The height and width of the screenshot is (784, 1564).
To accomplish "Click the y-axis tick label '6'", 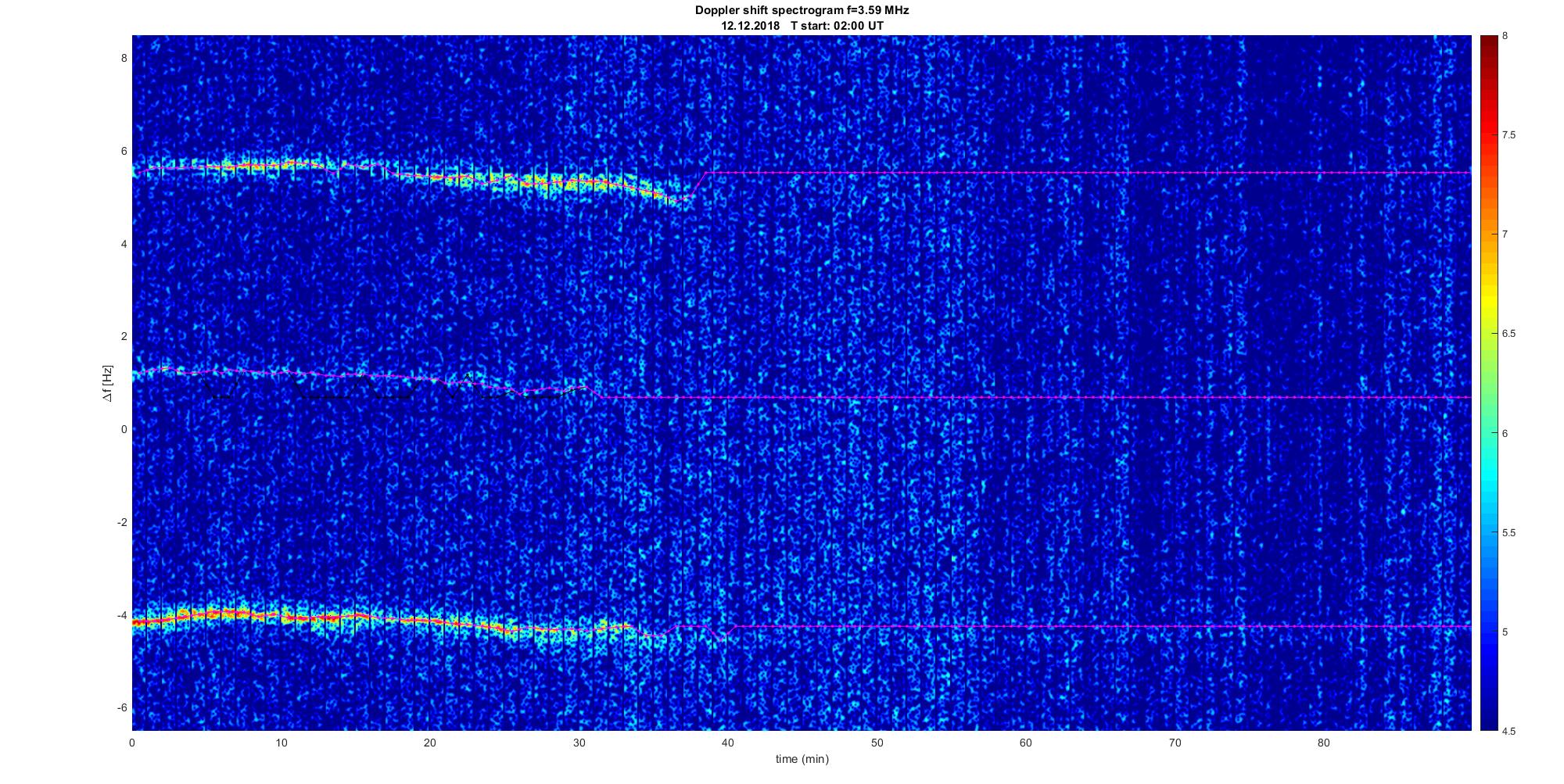I will [x=124, y=152].
